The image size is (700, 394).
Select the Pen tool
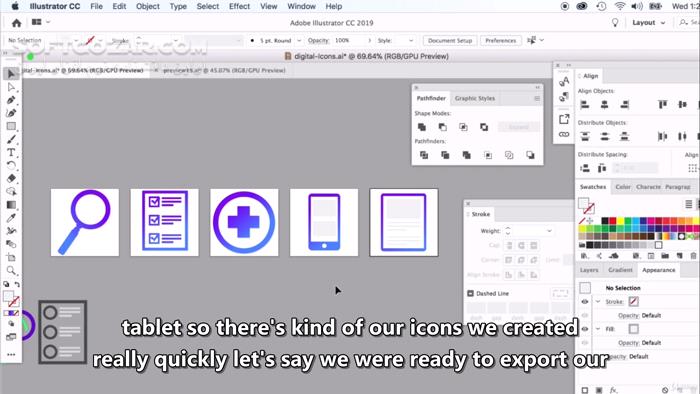(x=11, y=100)
